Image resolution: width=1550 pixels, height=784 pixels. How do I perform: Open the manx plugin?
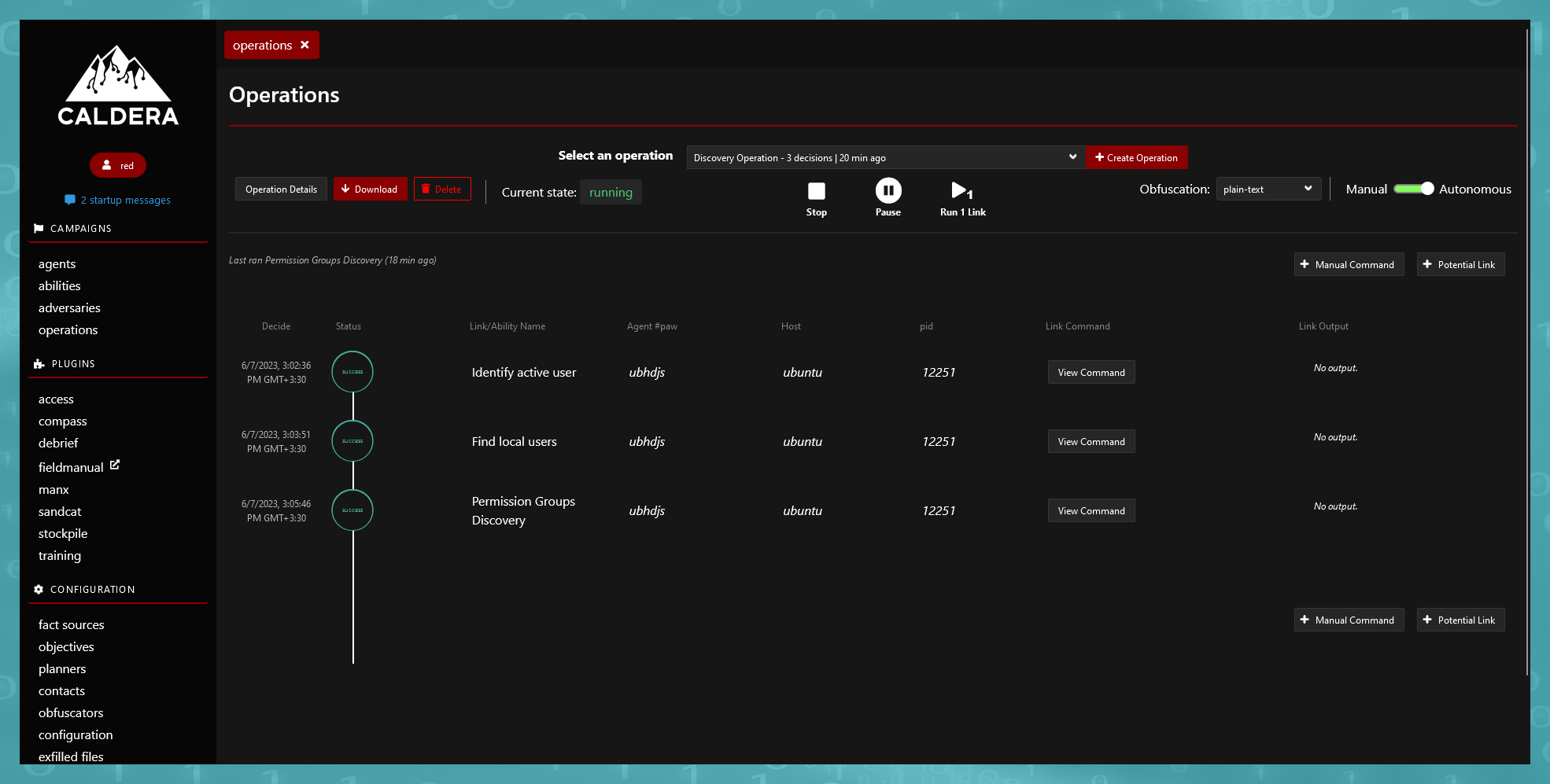pos(54,489)
